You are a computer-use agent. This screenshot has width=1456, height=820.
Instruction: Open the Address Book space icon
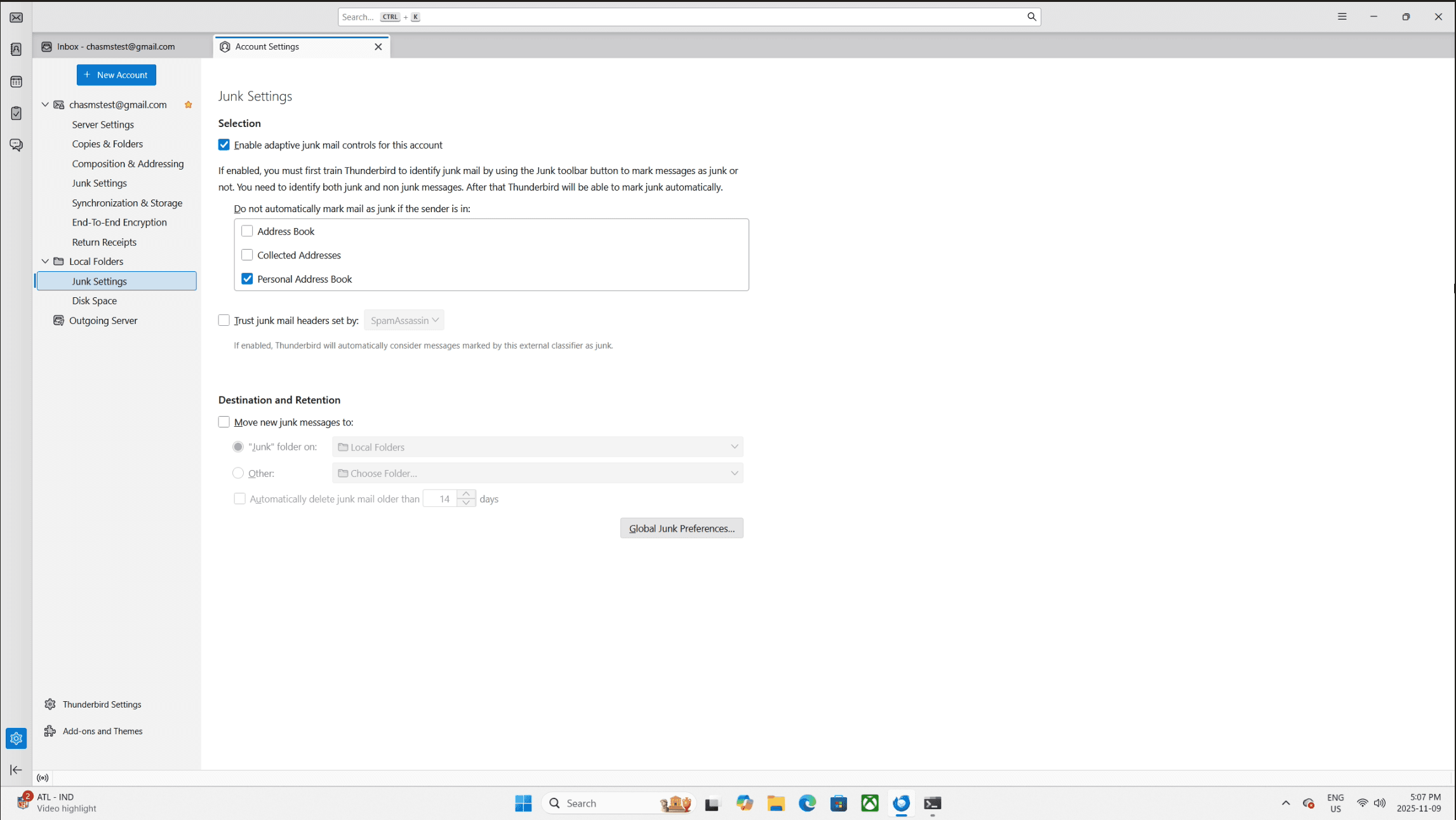point(17,50)
